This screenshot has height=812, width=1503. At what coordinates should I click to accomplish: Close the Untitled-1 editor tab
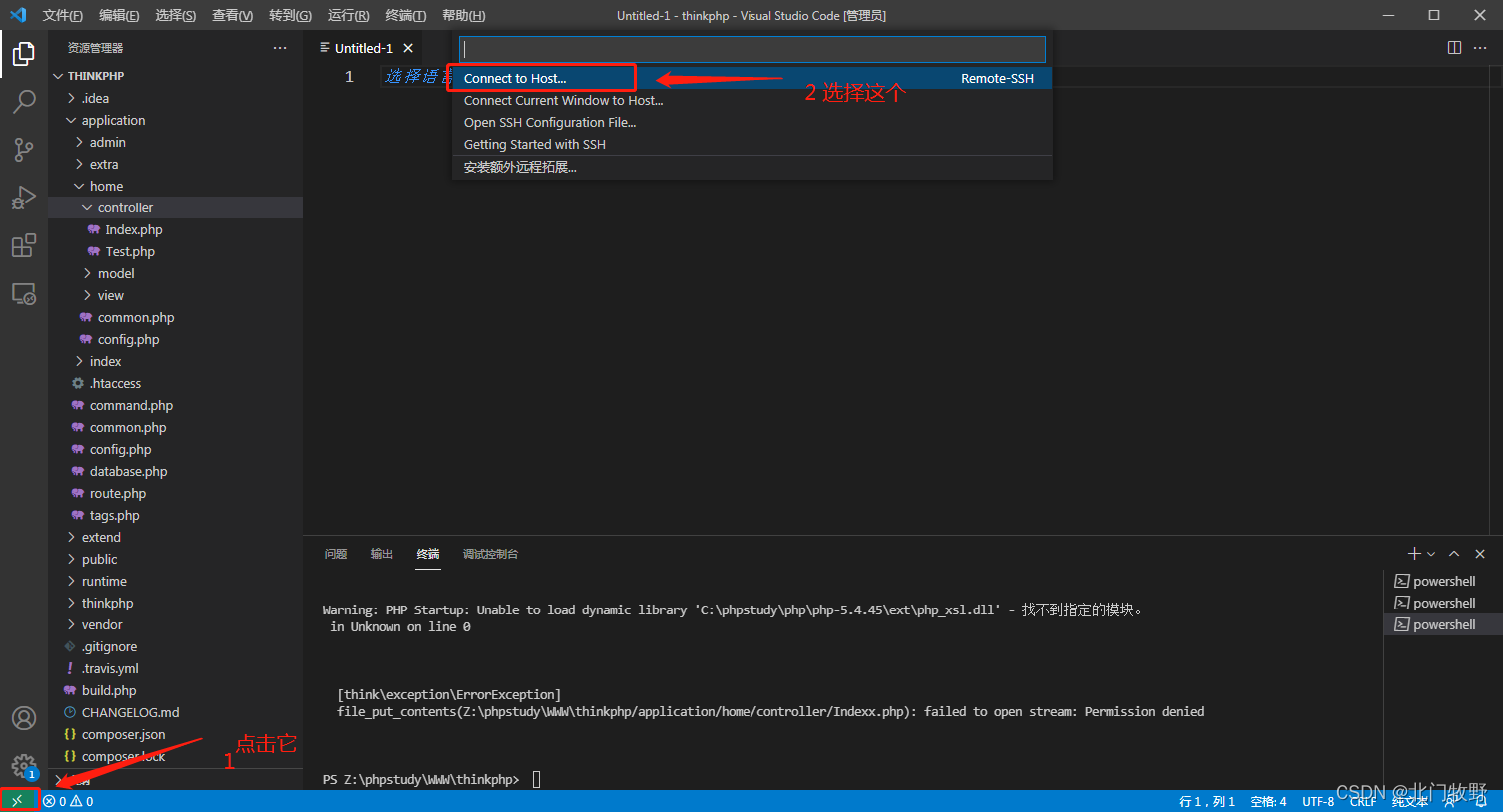coord(408,48)
